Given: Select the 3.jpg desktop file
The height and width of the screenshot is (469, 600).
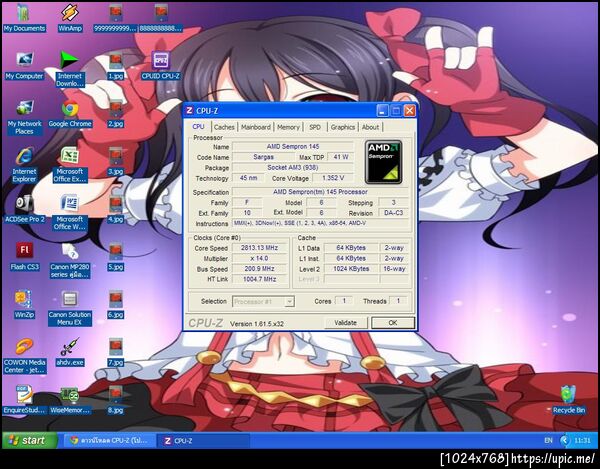Looking at the screenshot, I should click(x=116, y=161).
